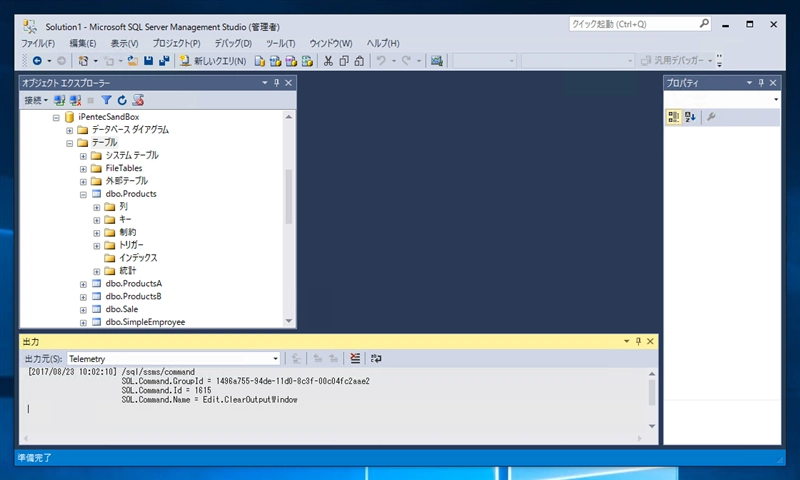Click the Copy icon in toolbar

pyautogui.click(x=344, y=61)
